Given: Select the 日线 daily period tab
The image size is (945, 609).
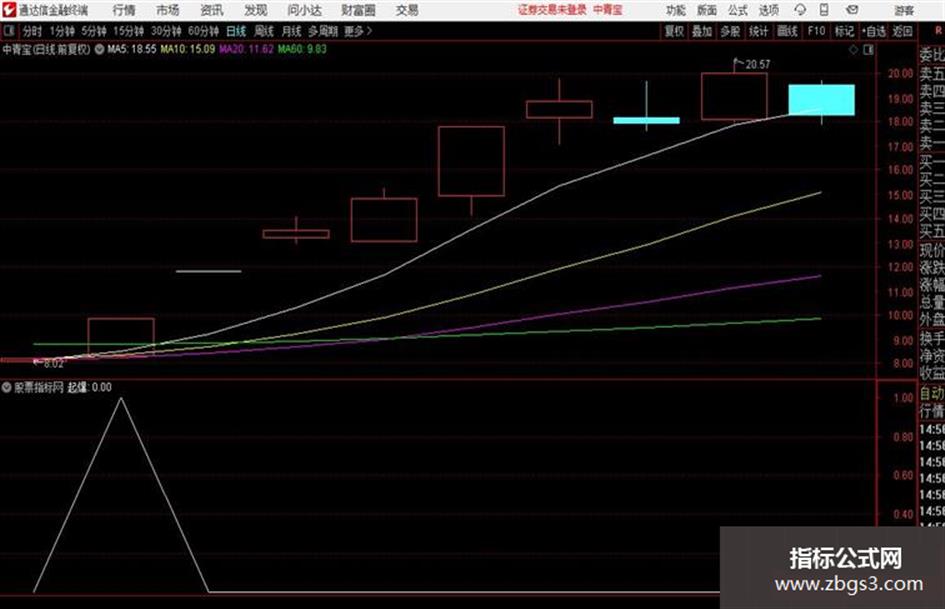Looking at the screenshot, I should click(236, 31).
